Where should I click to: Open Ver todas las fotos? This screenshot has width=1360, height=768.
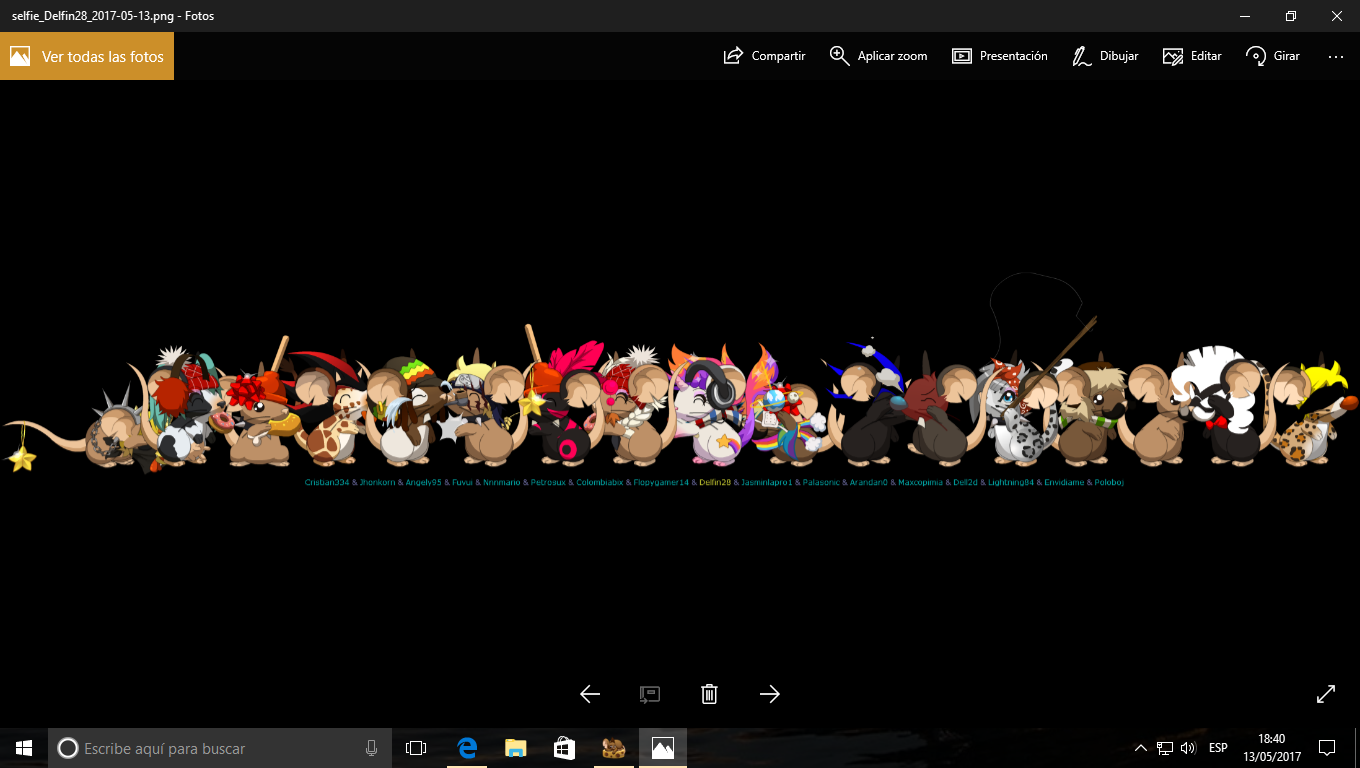[x=87, y=56]
